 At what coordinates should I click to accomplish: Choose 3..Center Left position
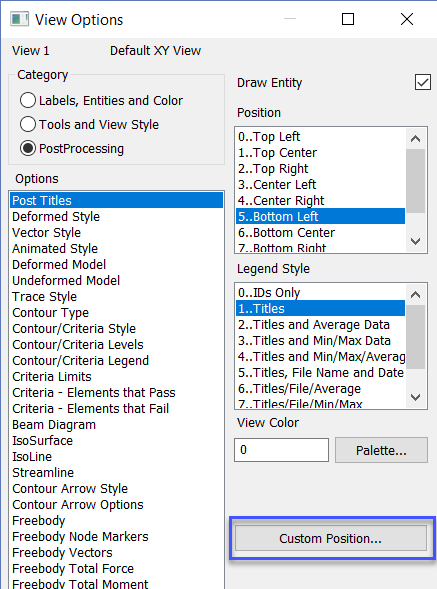321,185
